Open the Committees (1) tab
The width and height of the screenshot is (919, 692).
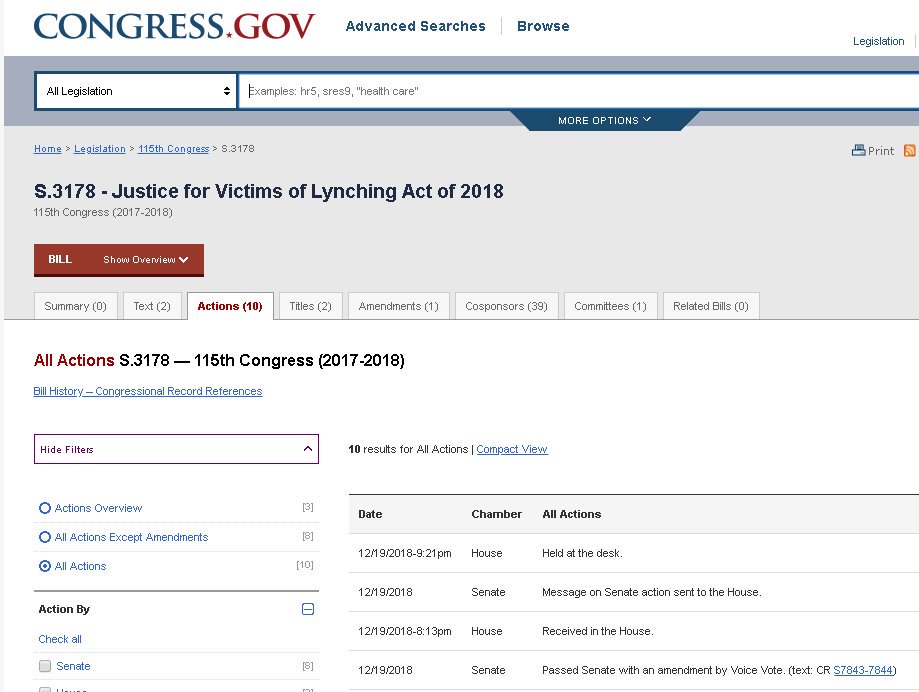click(610, 306)
